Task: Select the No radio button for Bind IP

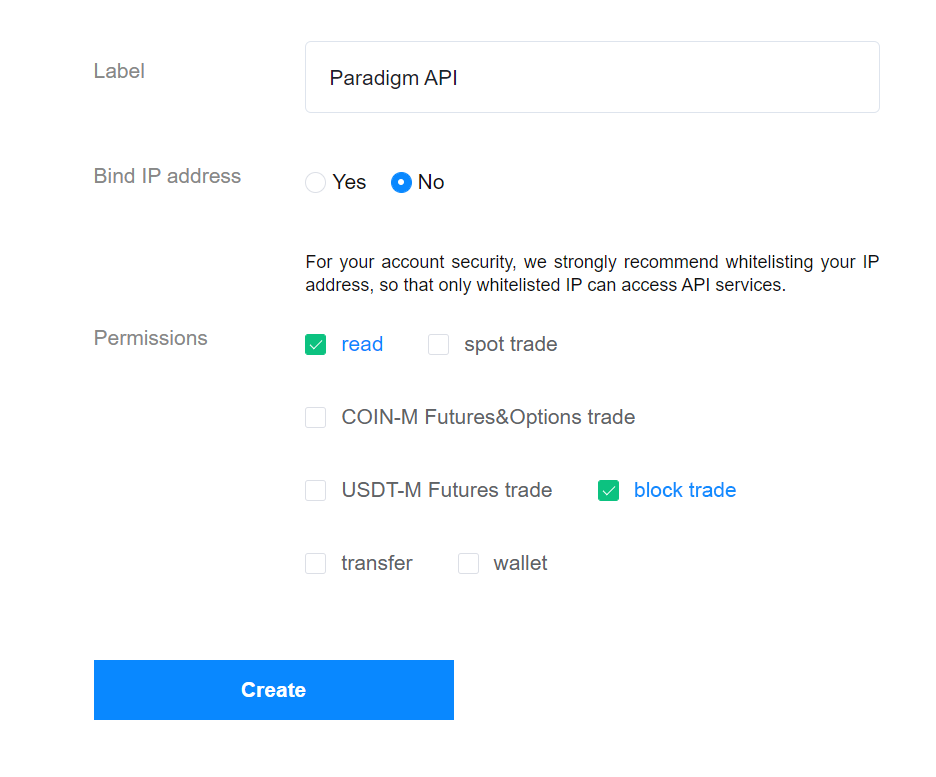Action: (x=401, y=183)
